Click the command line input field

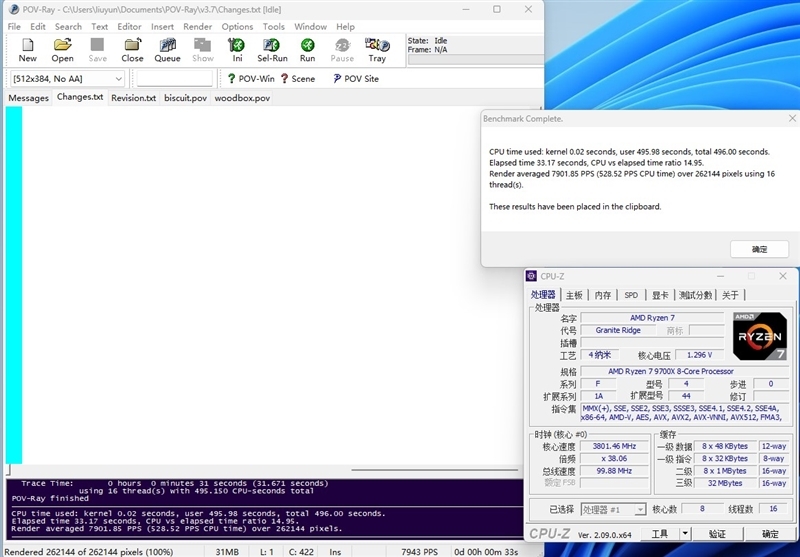click(x=174, y=79)
